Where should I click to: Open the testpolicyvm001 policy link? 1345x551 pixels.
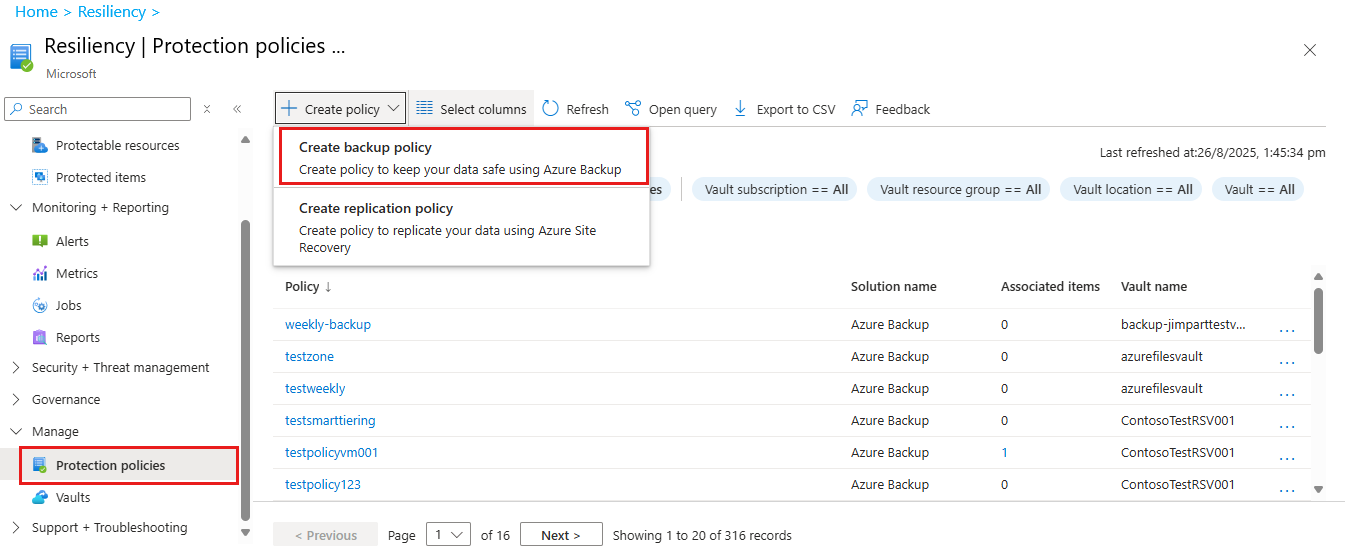coord(332,452)
